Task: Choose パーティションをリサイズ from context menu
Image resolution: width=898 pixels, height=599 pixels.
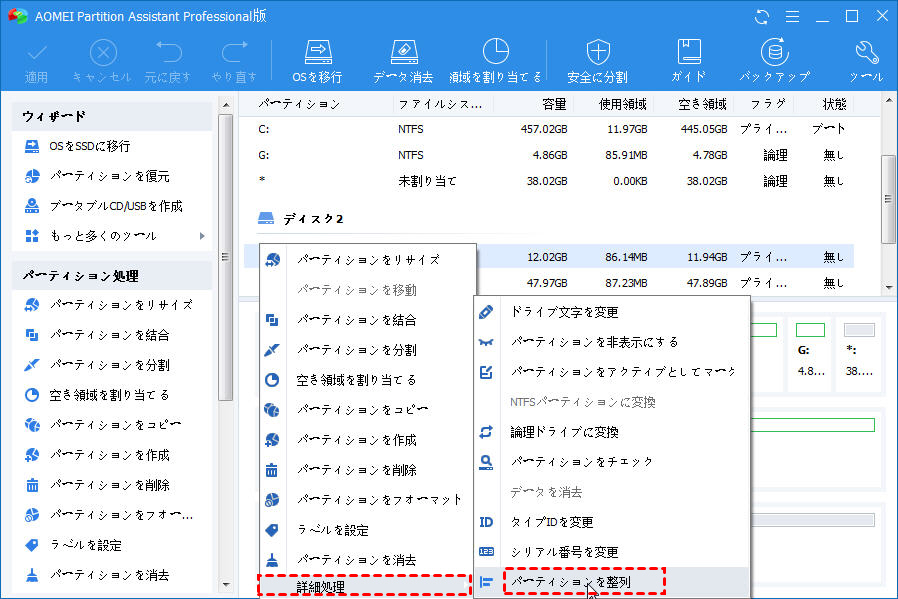Action: (x=368, y=260)
